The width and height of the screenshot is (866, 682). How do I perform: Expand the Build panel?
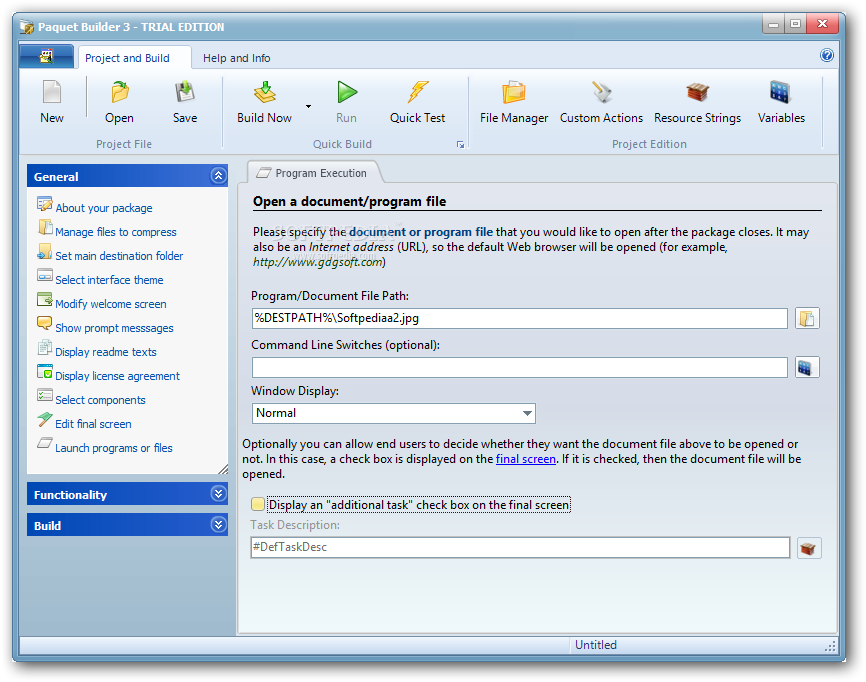tap(218, 525)
